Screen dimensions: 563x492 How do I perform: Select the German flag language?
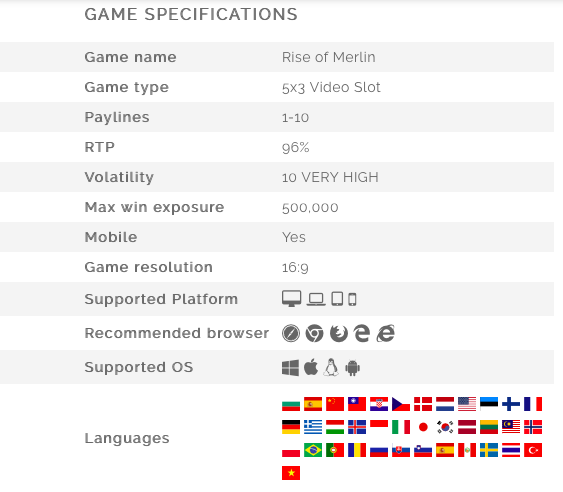291,427
